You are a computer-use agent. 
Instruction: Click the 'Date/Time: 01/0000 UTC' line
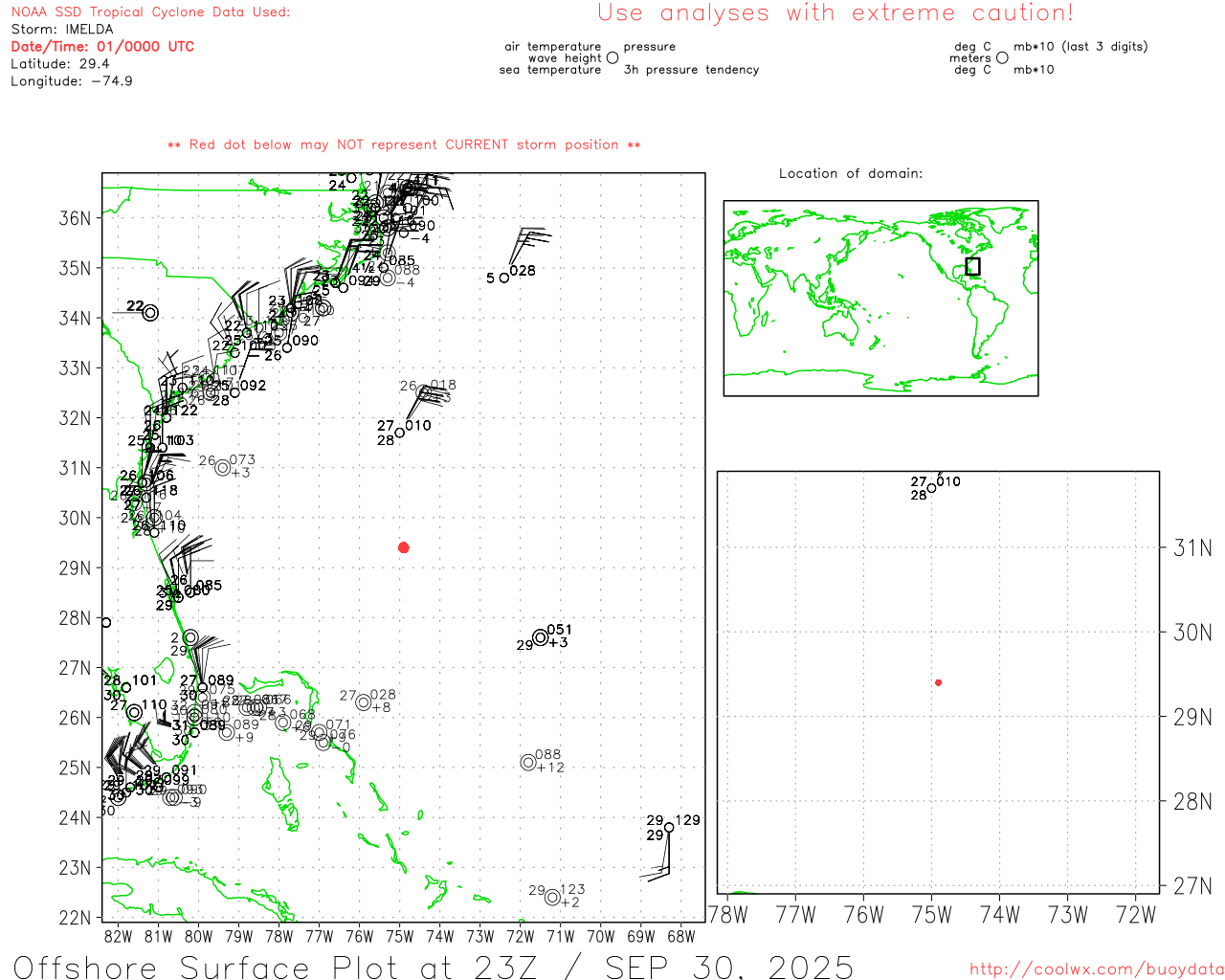[102, 46]
